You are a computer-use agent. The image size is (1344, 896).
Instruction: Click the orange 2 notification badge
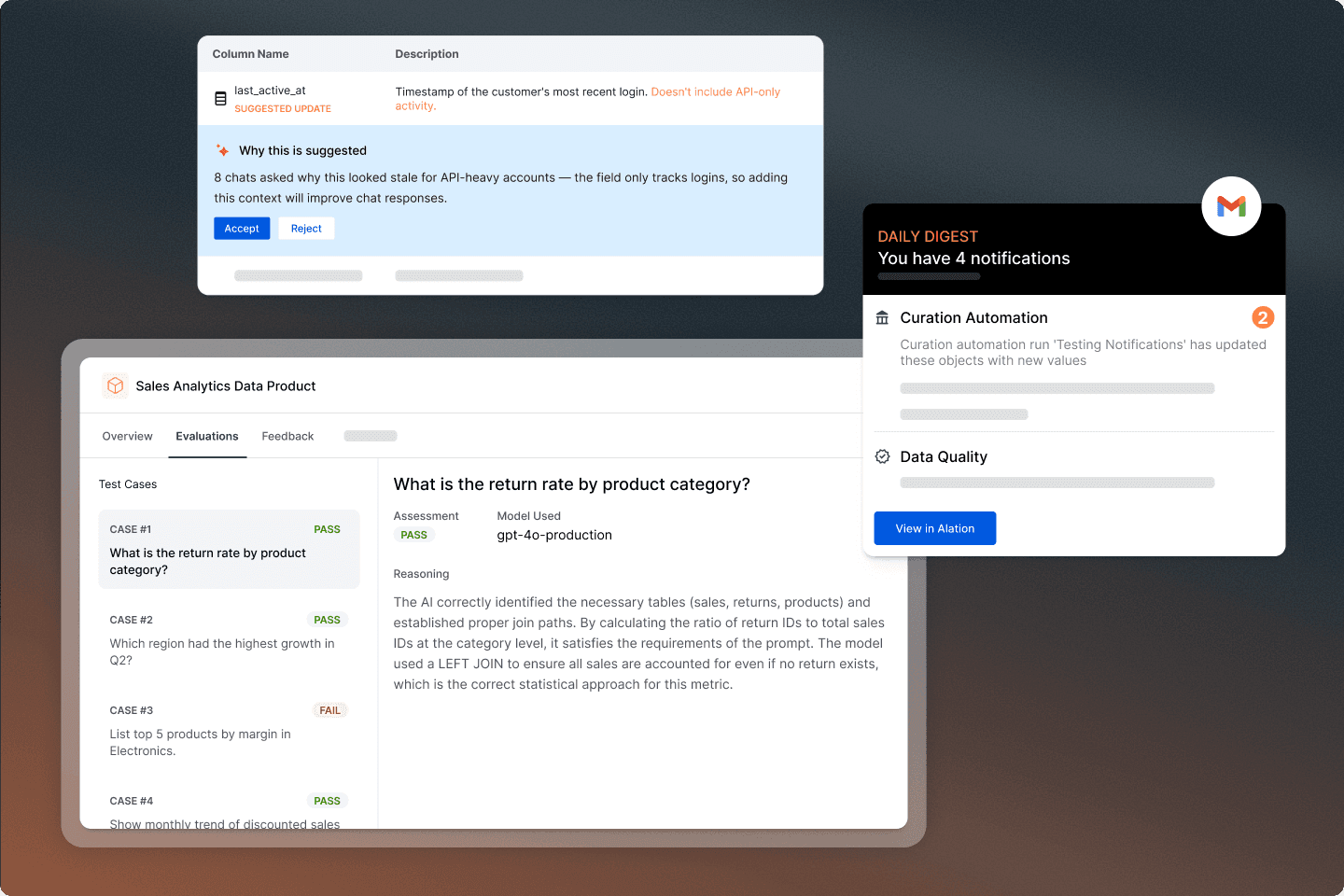click(x=1263, y=317)
